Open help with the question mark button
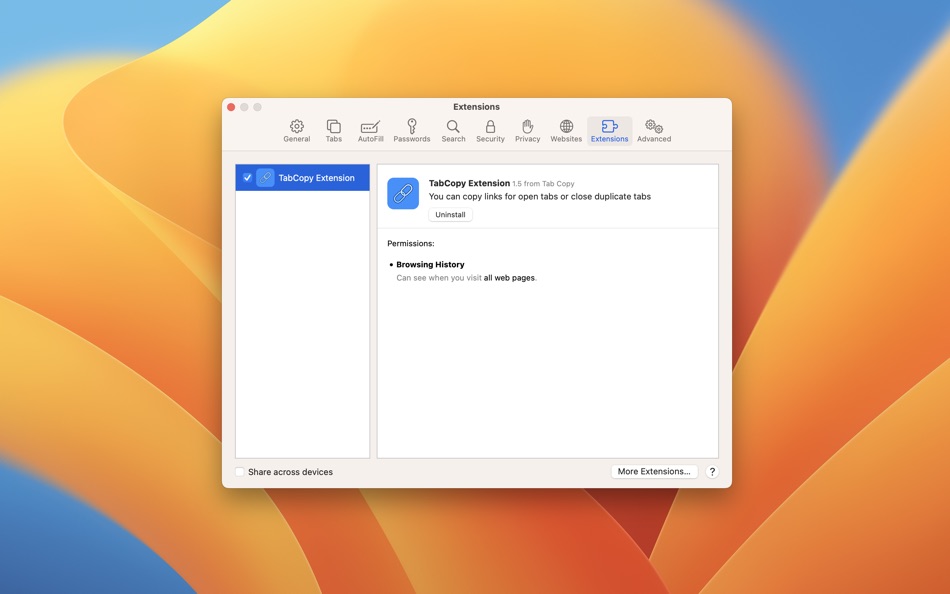 pyautogui.click(x=712, y=472)
